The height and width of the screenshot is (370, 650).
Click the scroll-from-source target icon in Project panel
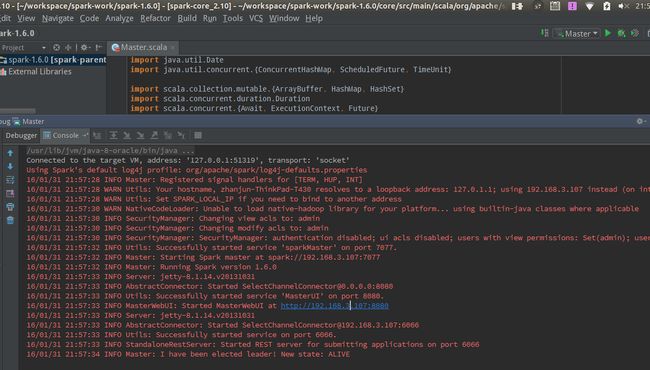pyautogui.click(x=56, y=48)
